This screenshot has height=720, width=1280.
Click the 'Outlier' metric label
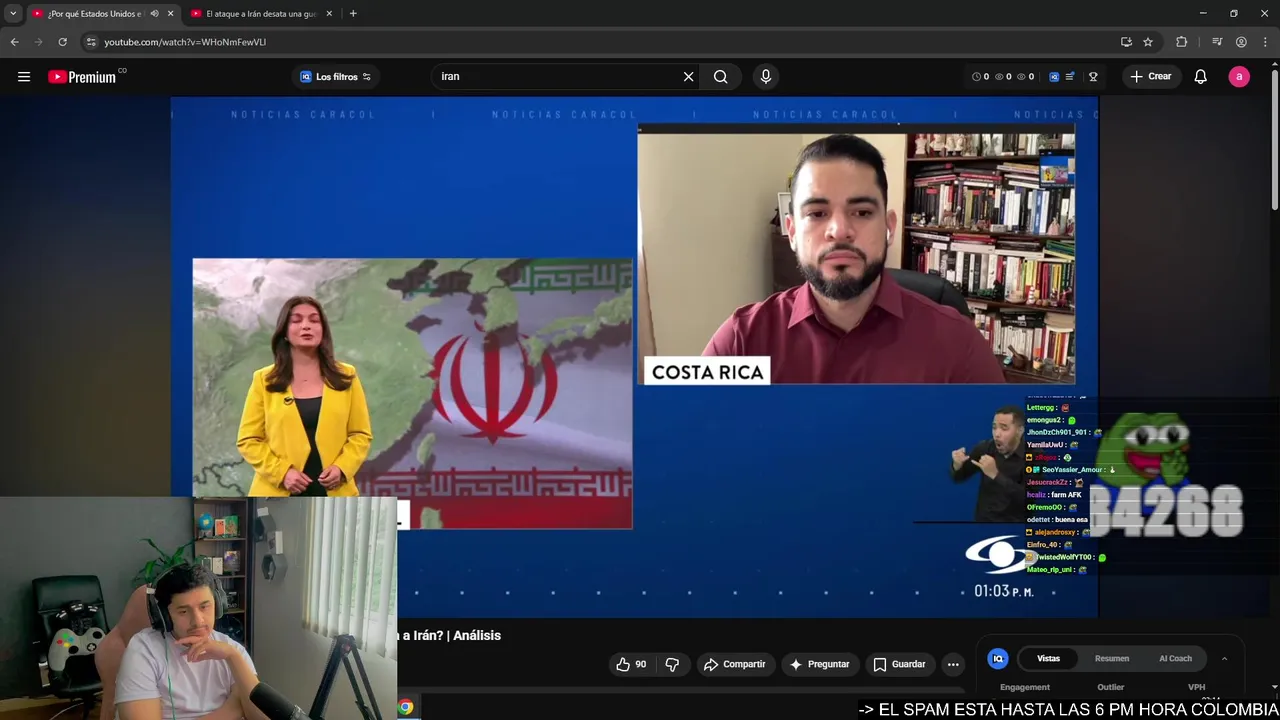pyautogui.click(x=1111, y=687)
